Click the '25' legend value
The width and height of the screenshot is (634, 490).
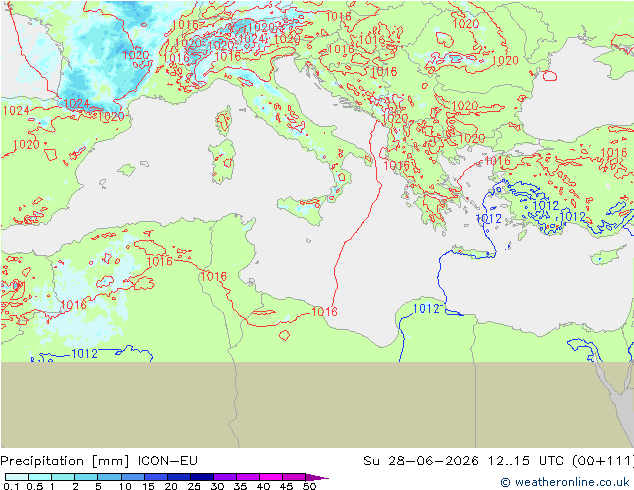pos(194,486)
